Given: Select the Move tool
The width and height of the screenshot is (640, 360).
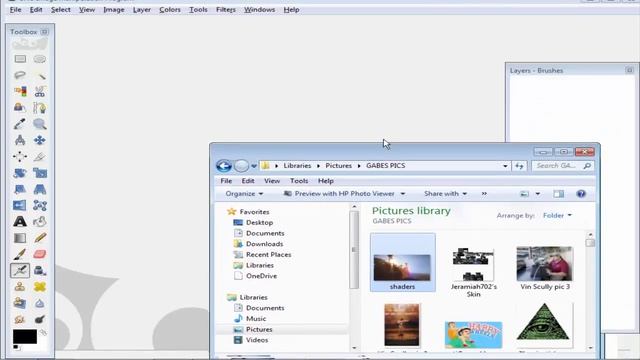Looking at the screenshot, I should (x=40, y=140).
